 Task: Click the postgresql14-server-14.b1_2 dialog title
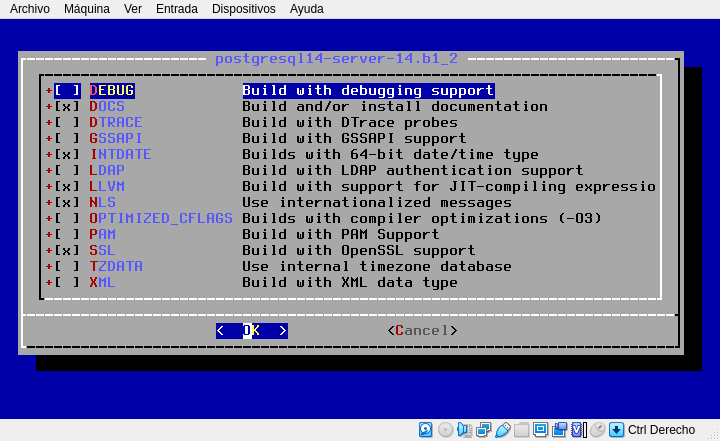[337, 59]
